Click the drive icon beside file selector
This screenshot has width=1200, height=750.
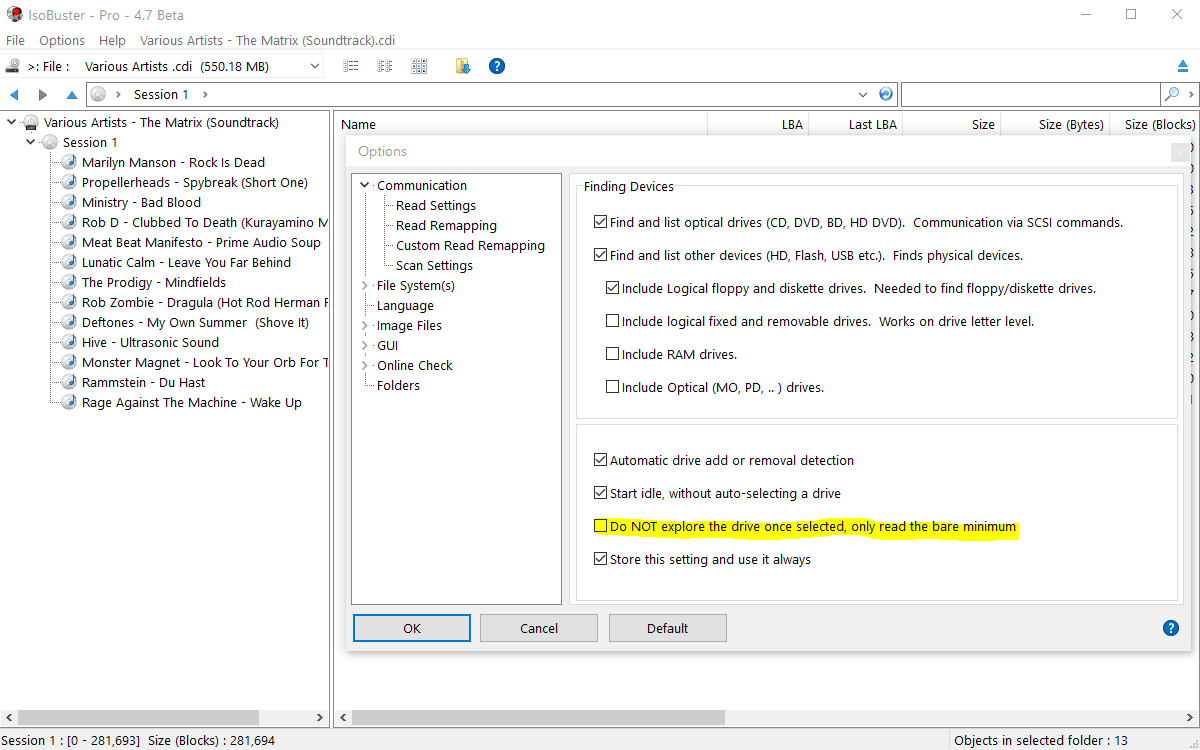12,66
